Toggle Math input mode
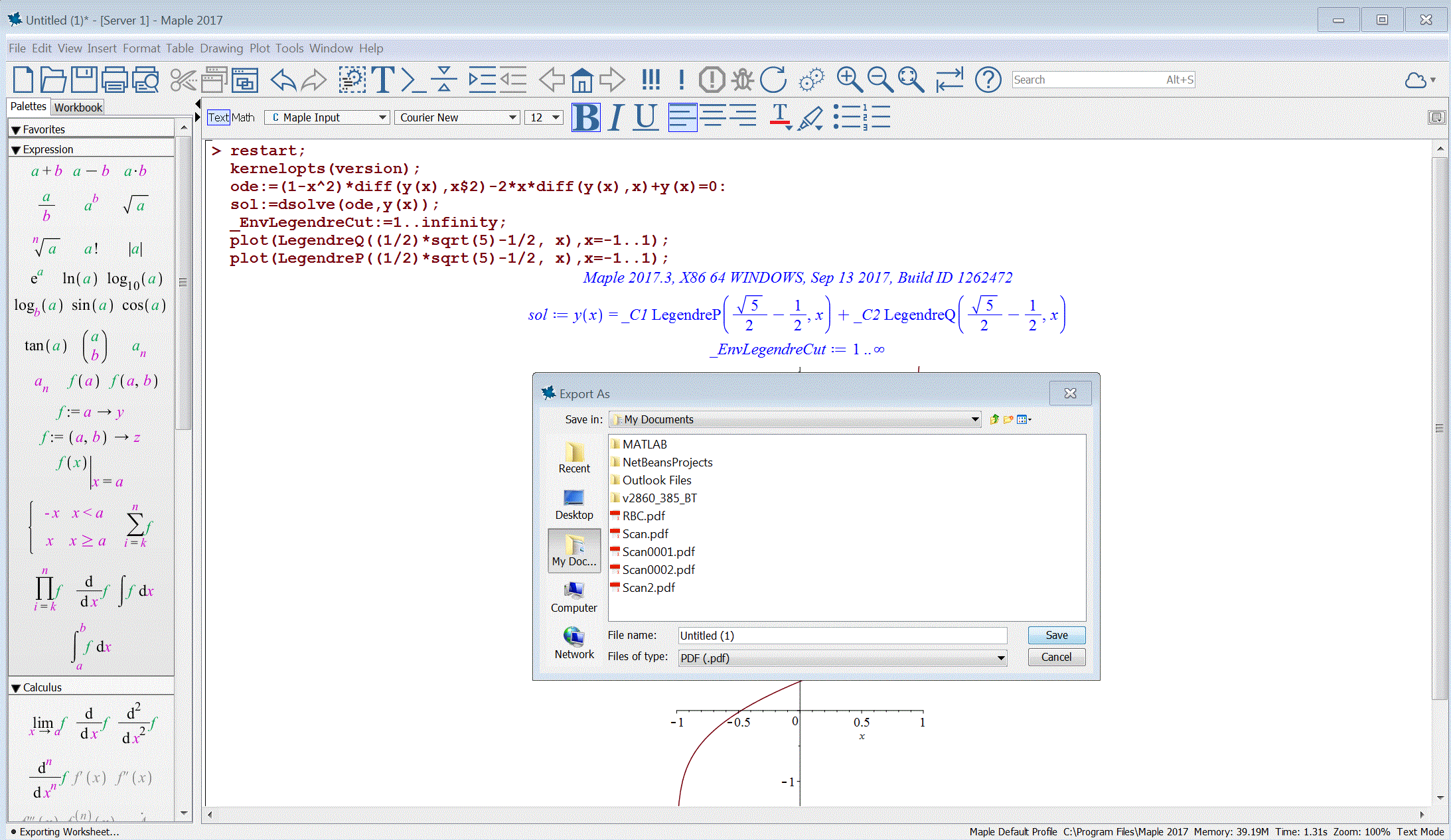This screenshot has height=840, width=1451. click(x=243, y=117)
